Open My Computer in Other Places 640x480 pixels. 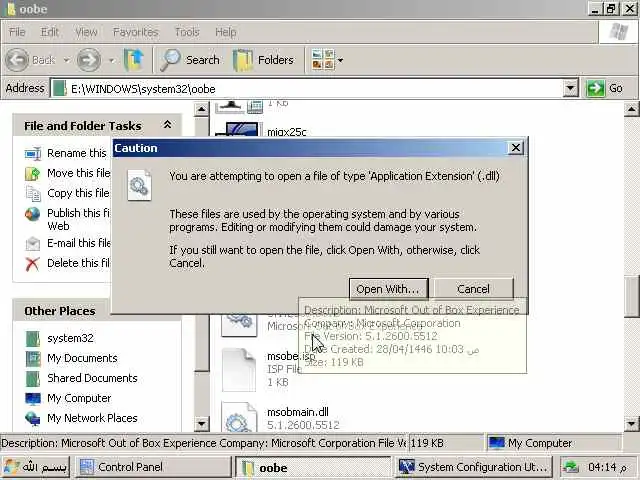tap(79, 398)
